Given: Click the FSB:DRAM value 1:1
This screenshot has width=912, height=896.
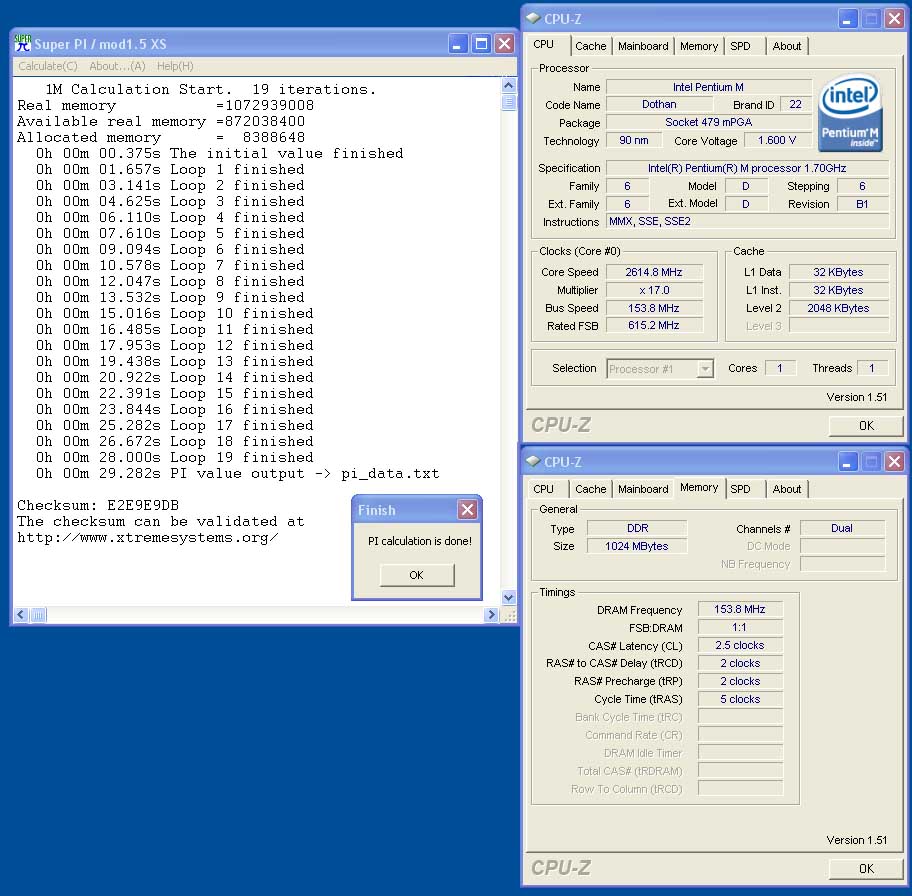Looking at the screenshot, I should pyautogui.click(x=740, y=627).
